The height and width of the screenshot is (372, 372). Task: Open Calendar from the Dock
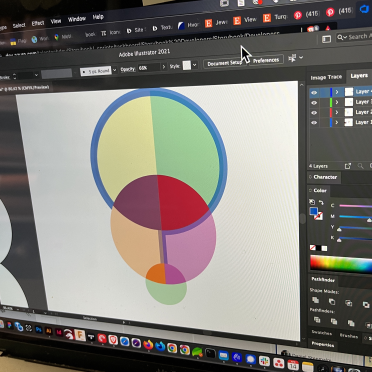[293, 365]
